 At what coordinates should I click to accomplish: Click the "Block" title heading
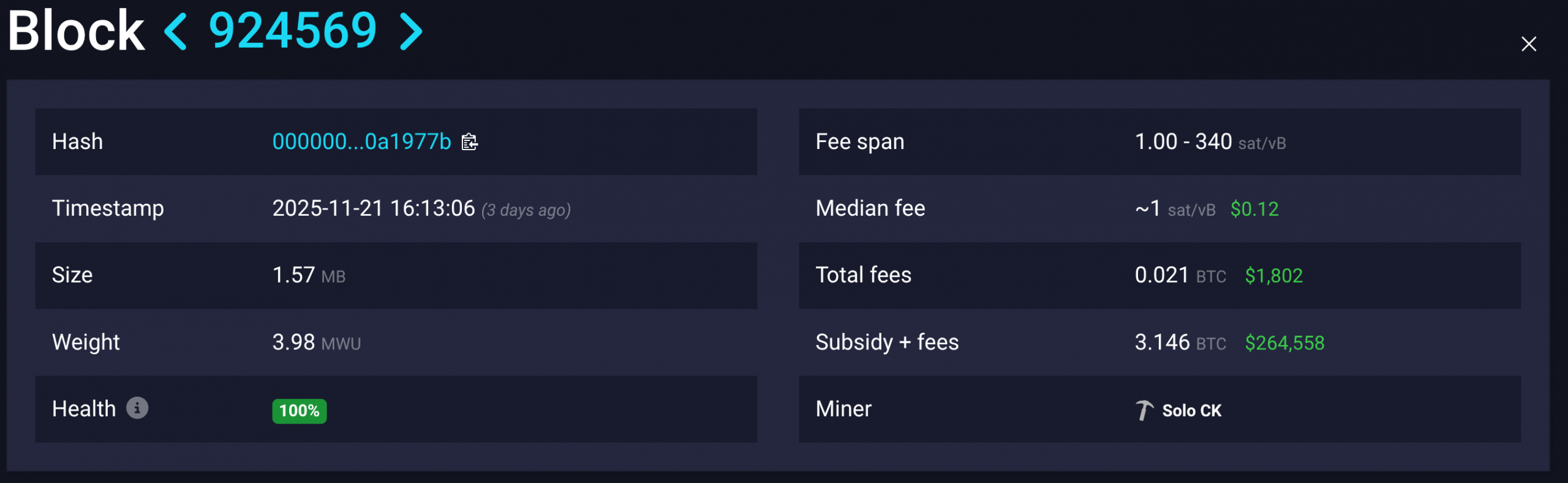(76, 31)
